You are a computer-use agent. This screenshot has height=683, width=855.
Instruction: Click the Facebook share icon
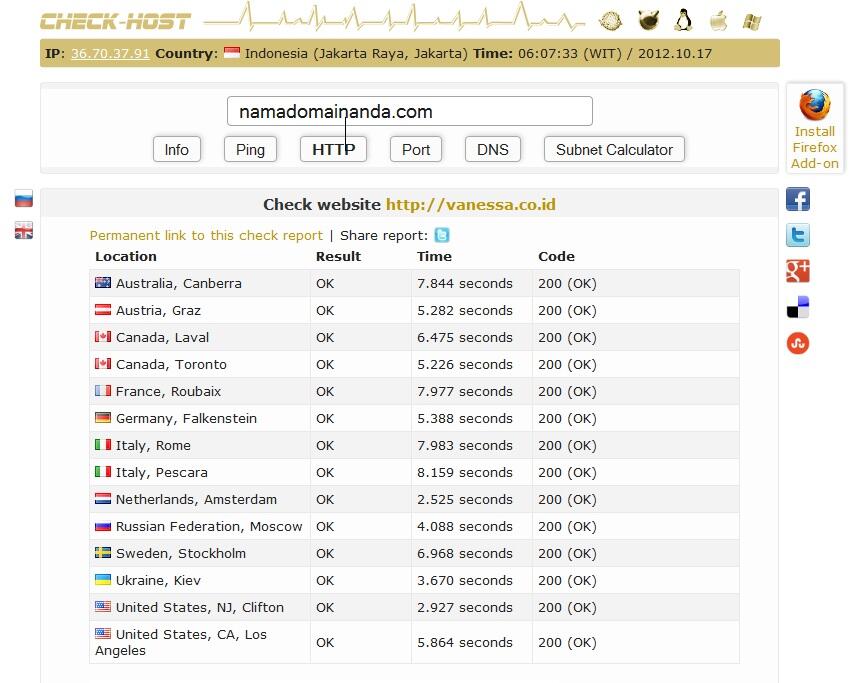(798, 199)
